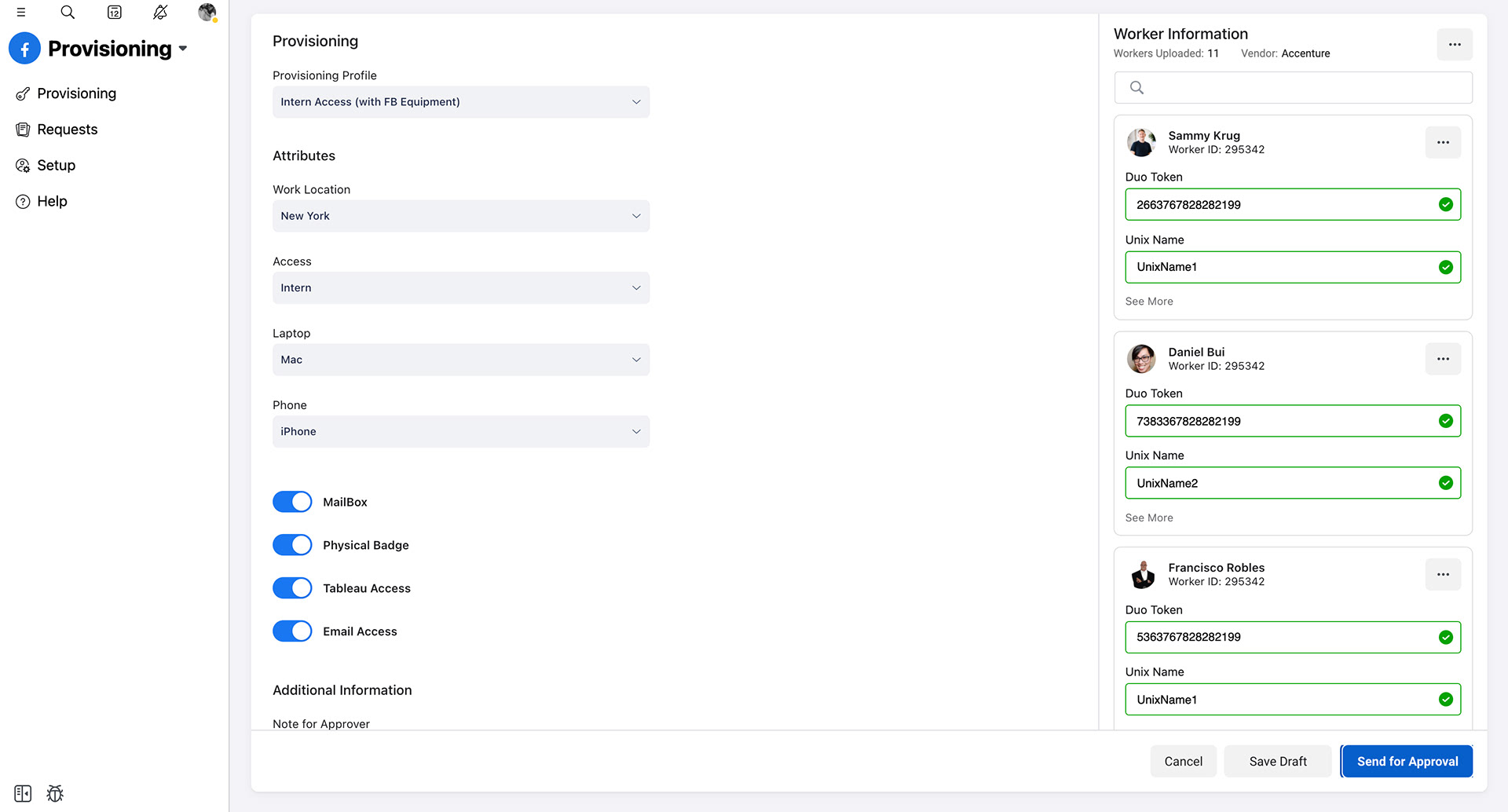Edit Sammy Krug's Duo Token field

coord(1293,205)
